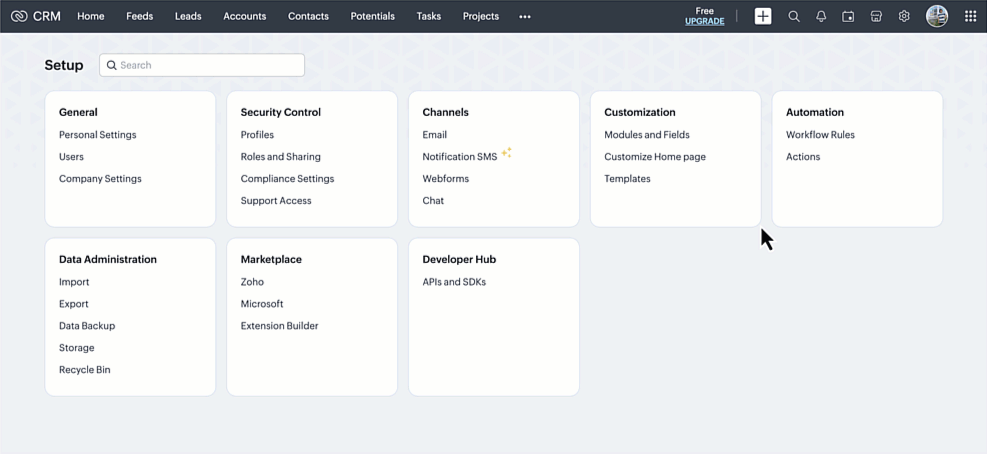The width and height of the screenshot is (987, 454).
Task: Click the Setup search field
Action: pyautogui.click(x=202, y=65)
